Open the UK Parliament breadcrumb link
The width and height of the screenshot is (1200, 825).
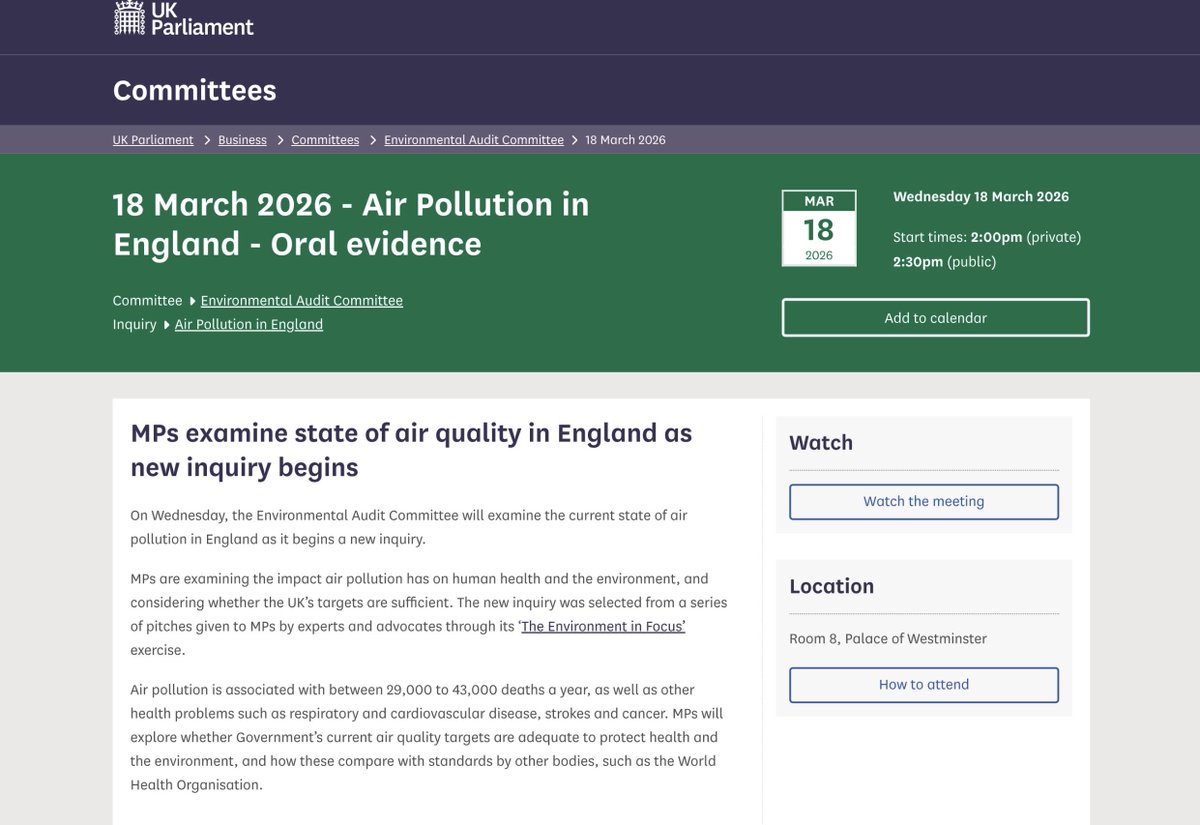coord(153,140)
